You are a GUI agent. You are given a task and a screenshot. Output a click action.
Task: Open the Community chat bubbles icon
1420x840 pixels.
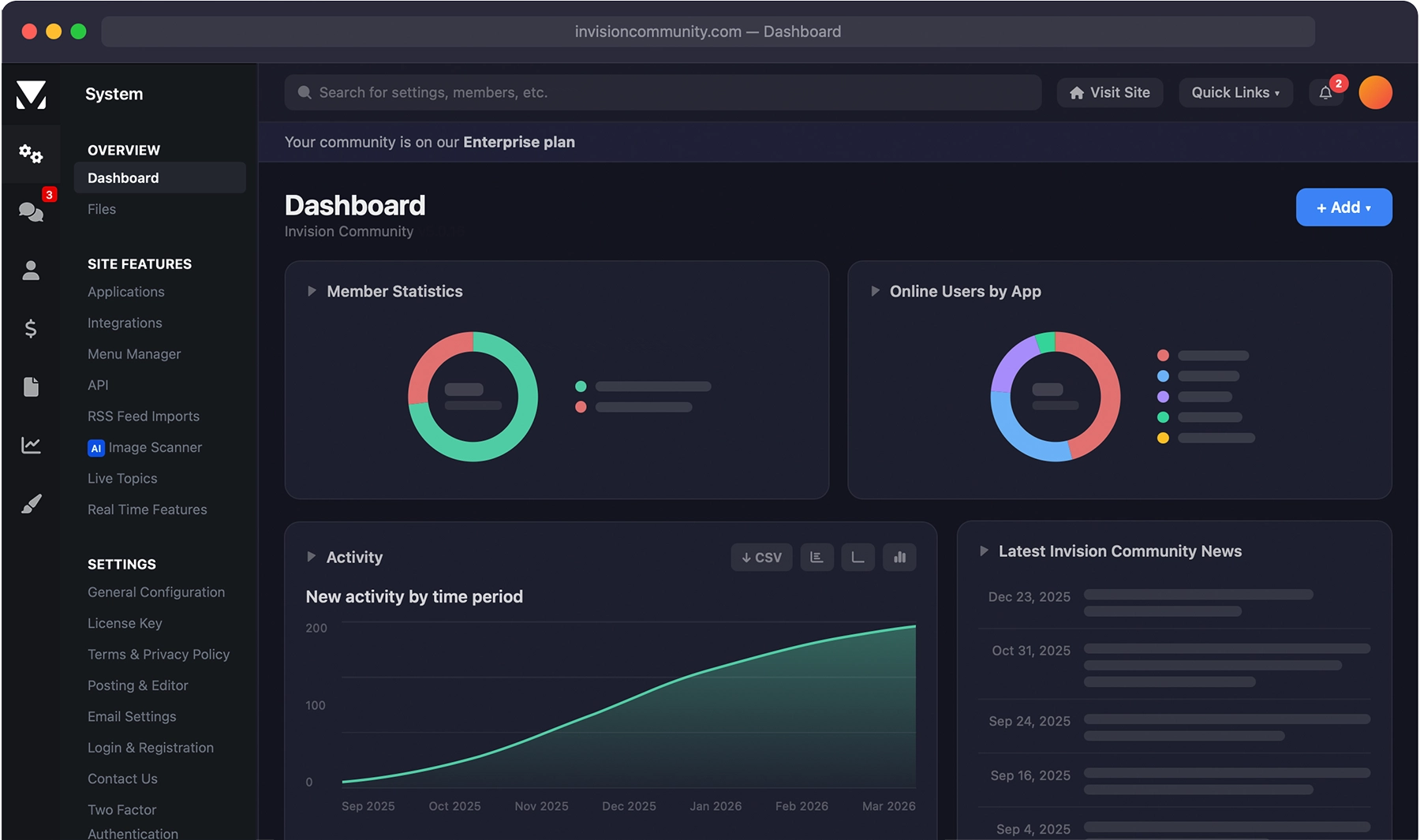31,211
